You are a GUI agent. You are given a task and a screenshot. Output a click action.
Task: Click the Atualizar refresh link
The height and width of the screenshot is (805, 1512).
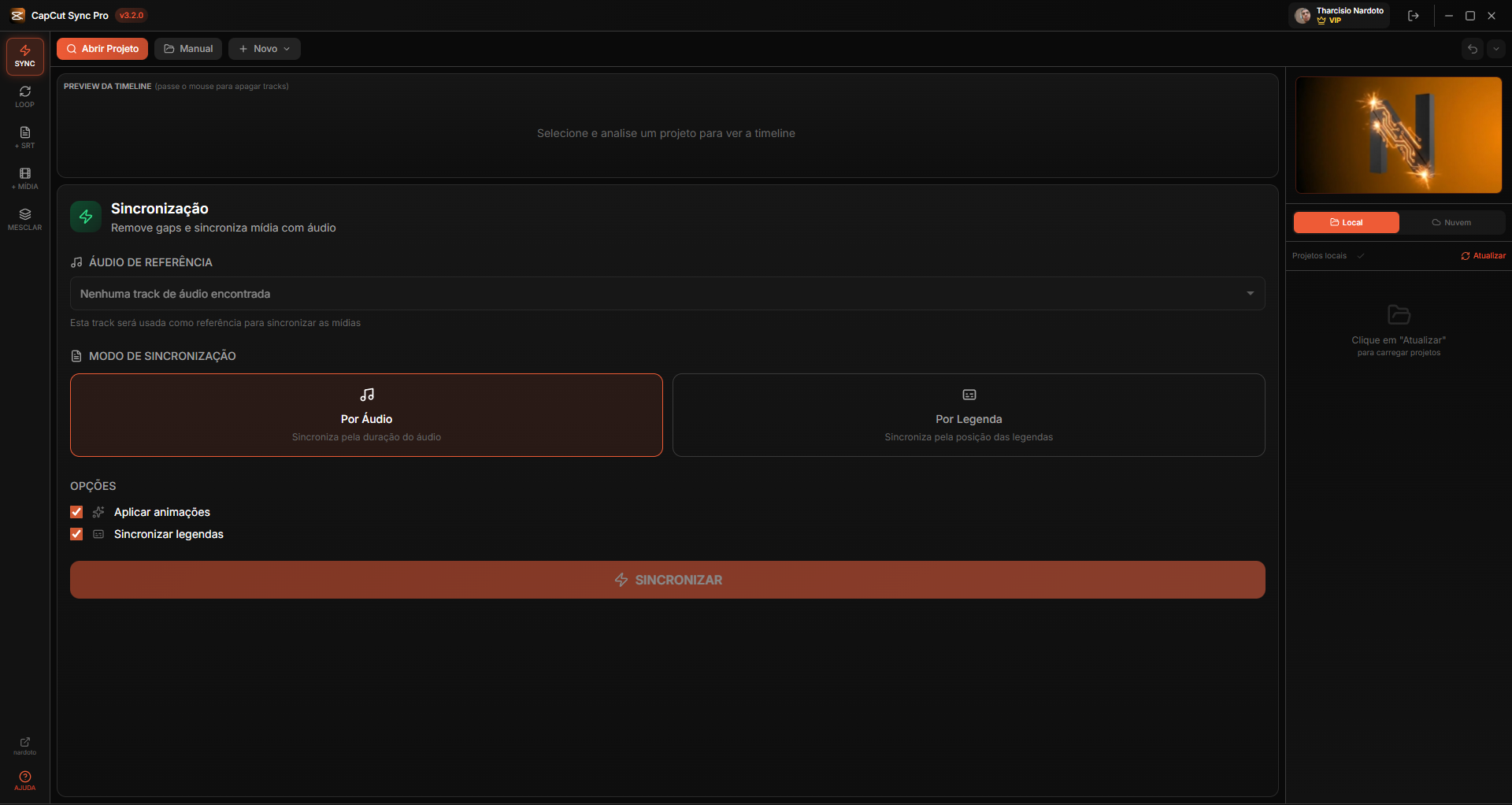click(x=1483, y=256)
